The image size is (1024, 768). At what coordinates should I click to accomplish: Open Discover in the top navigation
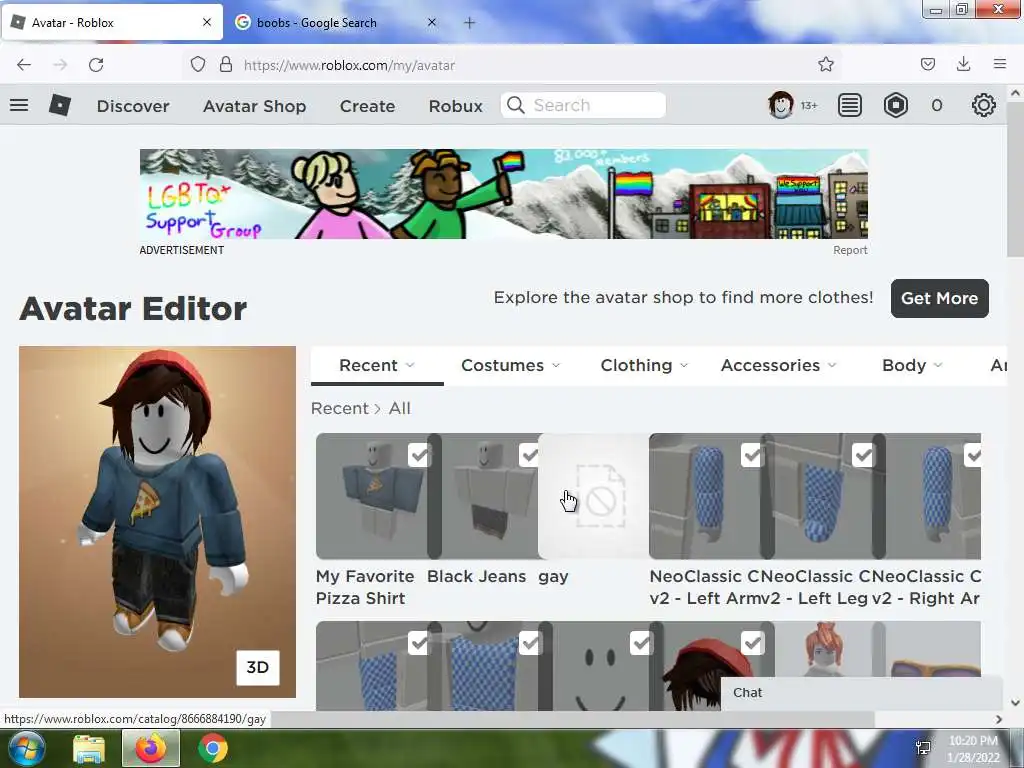tap(133, 106)
